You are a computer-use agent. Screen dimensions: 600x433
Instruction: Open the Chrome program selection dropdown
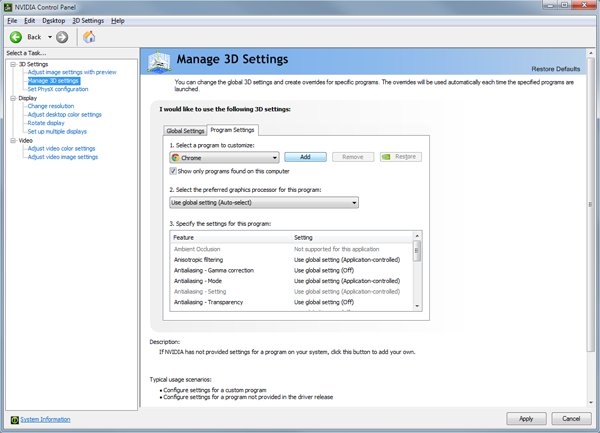224,158
